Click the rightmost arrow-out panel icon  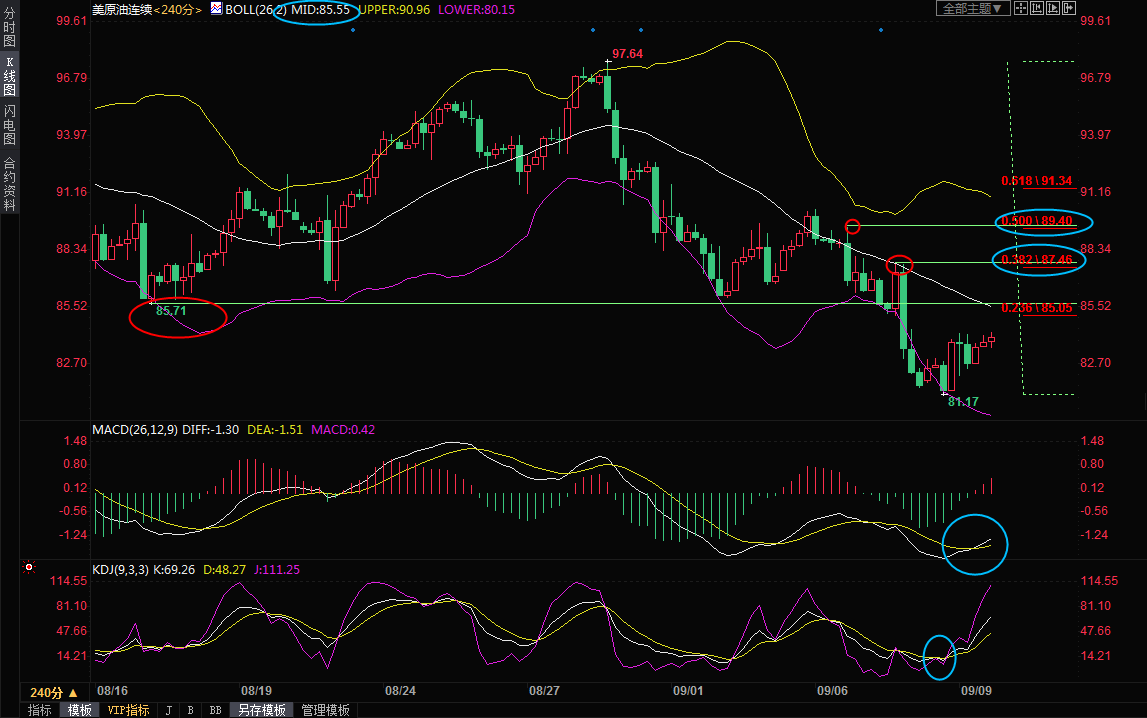click(1070, 8)
